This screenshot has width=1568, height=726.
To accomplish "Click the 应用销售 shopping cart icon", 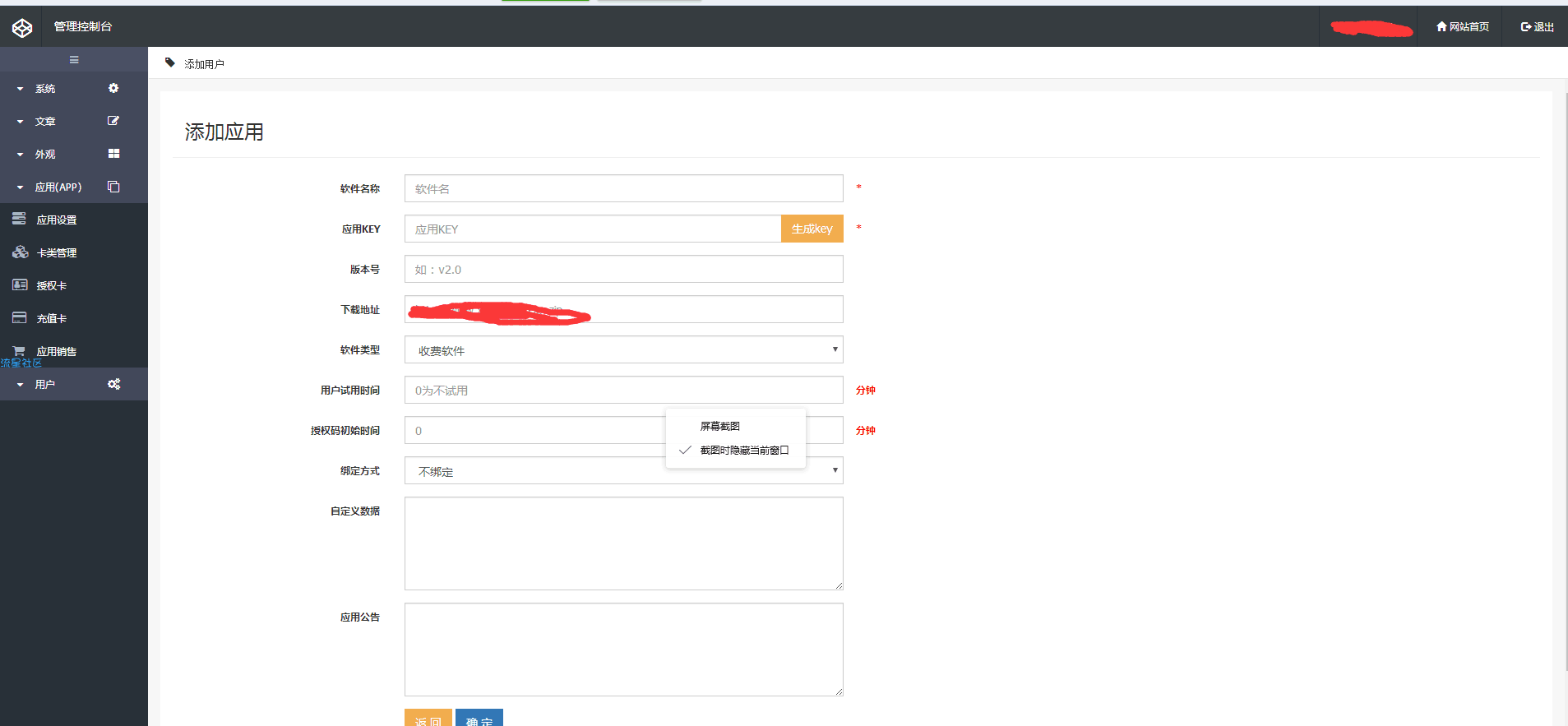I will pyautogui.click(x=19, y=350).
